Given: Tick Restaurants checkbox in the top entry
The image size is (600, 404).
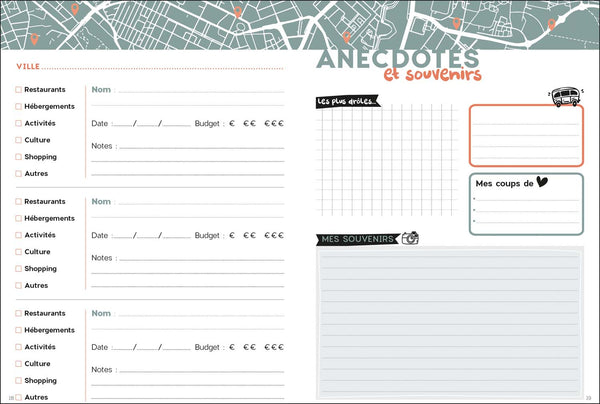Looking at the screenshot, I should (18, 90).
